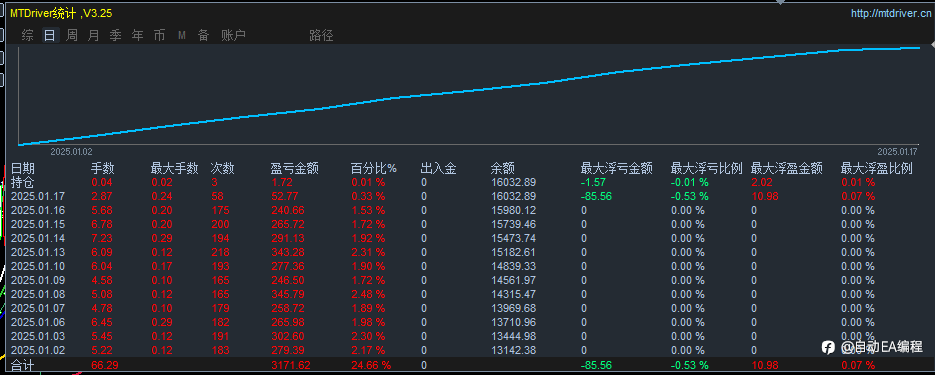The image size is (935, 375).
Task: Click the 最大浮亏金额 column header
Action: (617, 169)
